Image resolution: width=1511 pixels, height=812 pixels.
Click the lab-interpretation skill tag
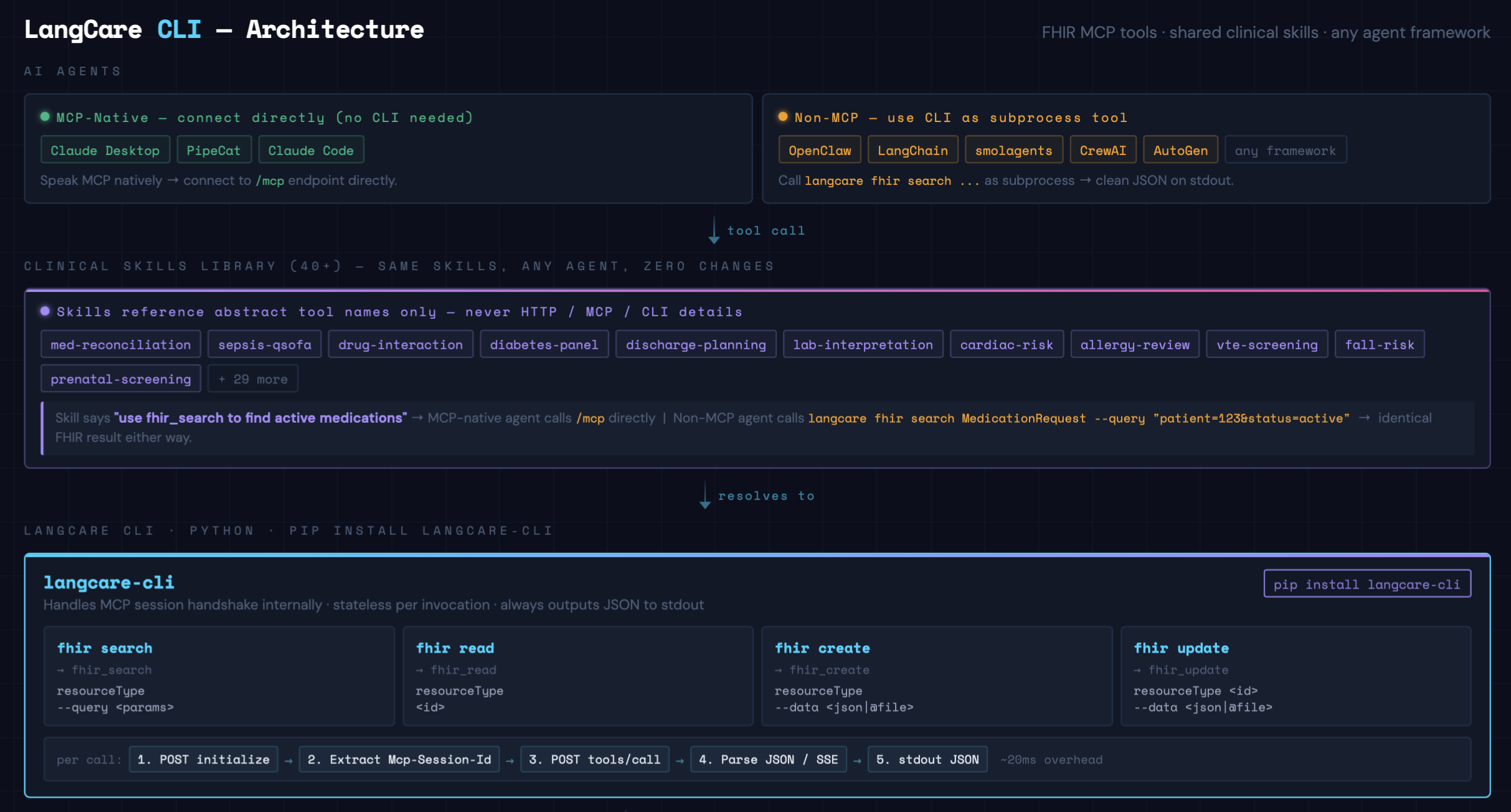(863, 344)
